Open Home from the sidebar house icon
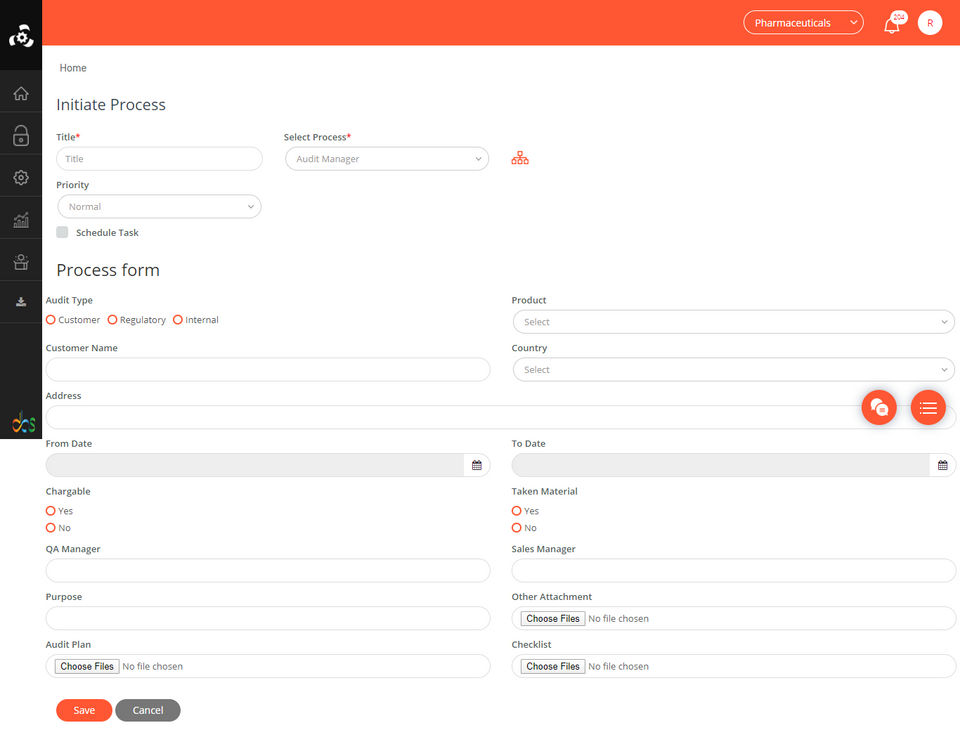The width and height of the screenshot is (960, 746). tap(21, 93)
